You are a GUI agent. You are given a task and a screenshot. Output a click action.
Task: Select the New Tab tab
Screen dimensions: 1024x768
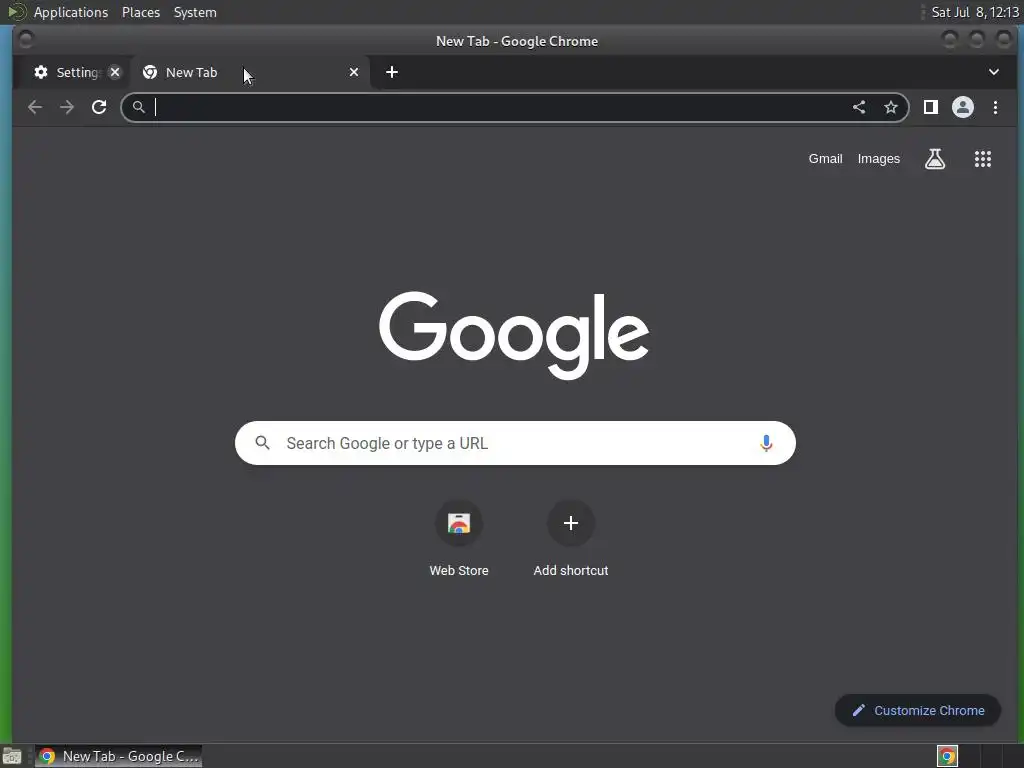[x=250, y=72]
